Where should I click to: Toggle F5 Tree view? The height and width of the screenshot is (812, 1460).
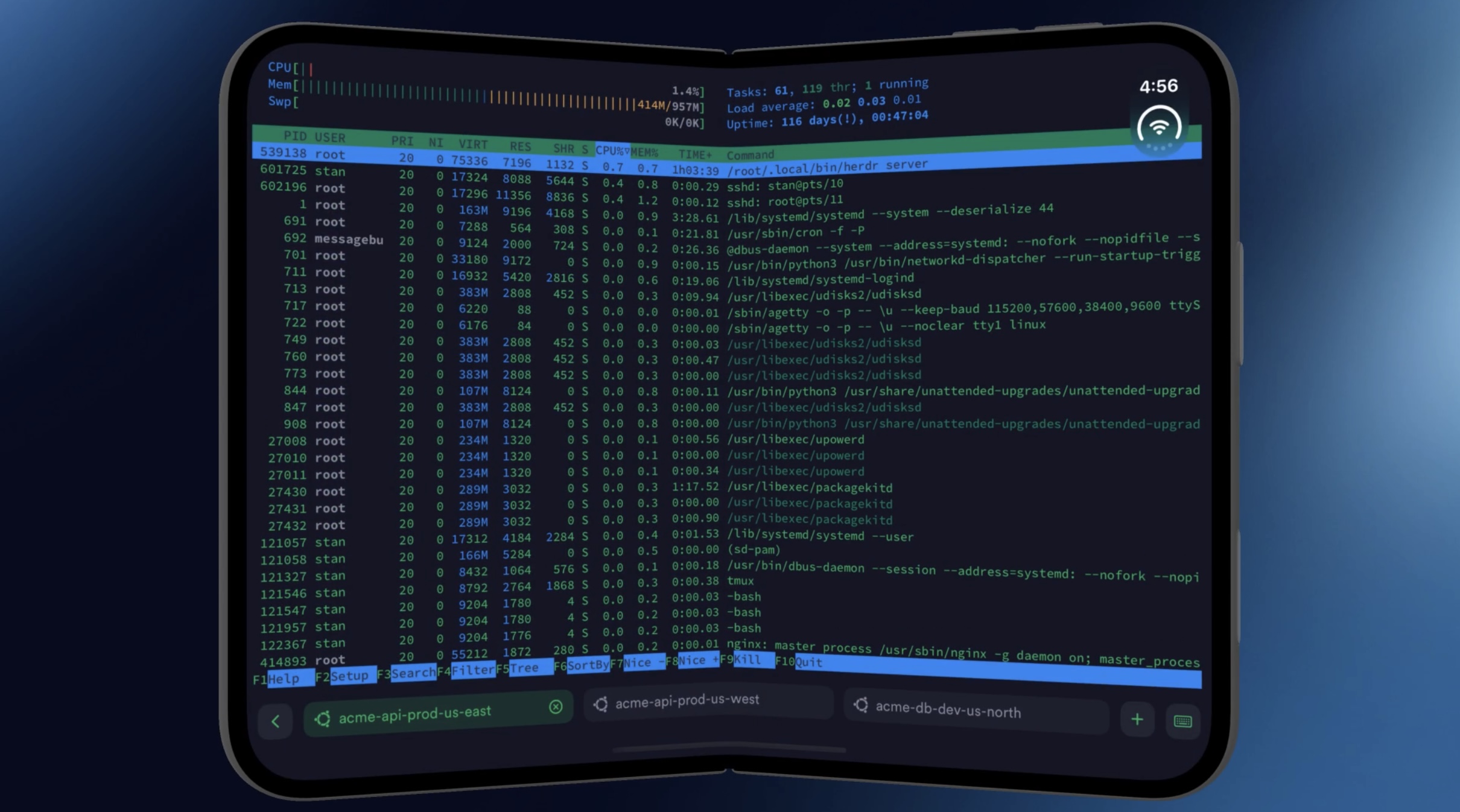tap(524, 667)
